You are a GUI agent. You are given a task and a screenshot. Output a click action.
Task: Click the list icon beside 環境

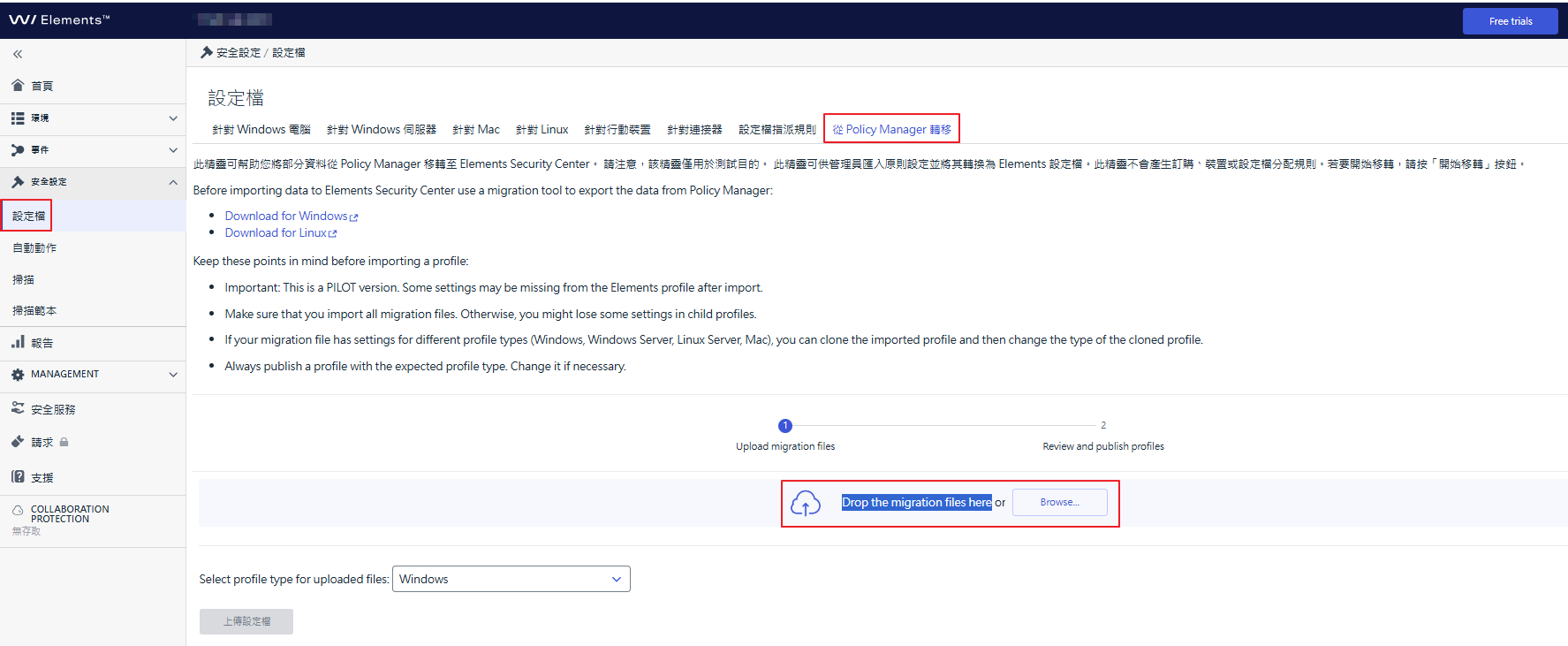tap(18, 118)
